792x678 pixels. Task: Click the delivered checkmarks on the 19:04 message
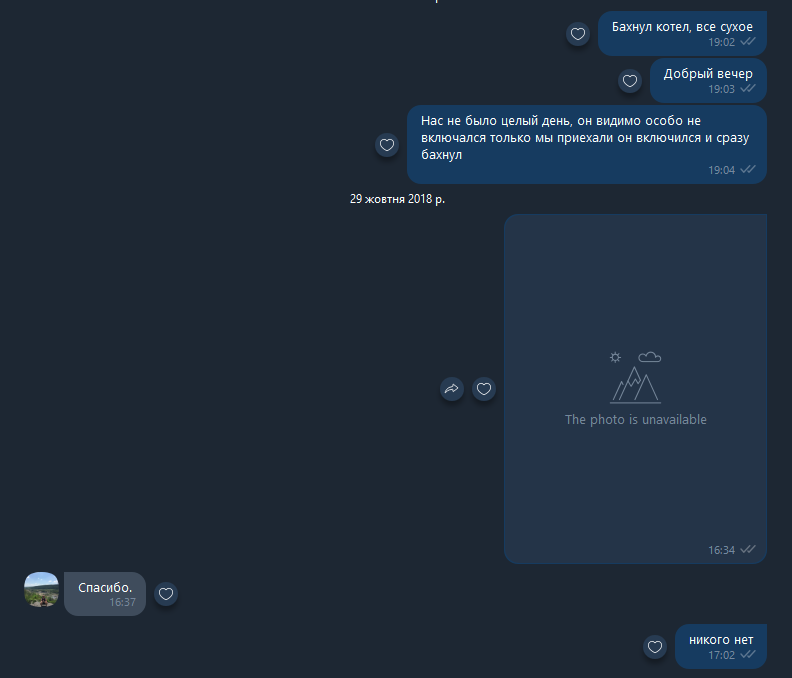point(748,169)
